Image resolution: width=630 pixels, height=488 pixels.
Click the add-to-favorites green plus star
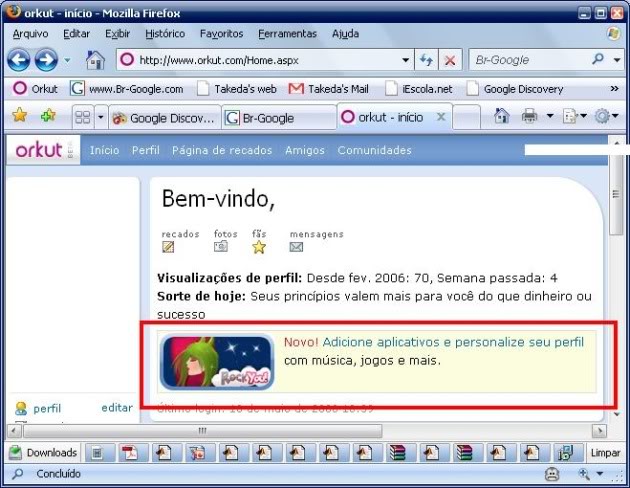tap(48, 116)
